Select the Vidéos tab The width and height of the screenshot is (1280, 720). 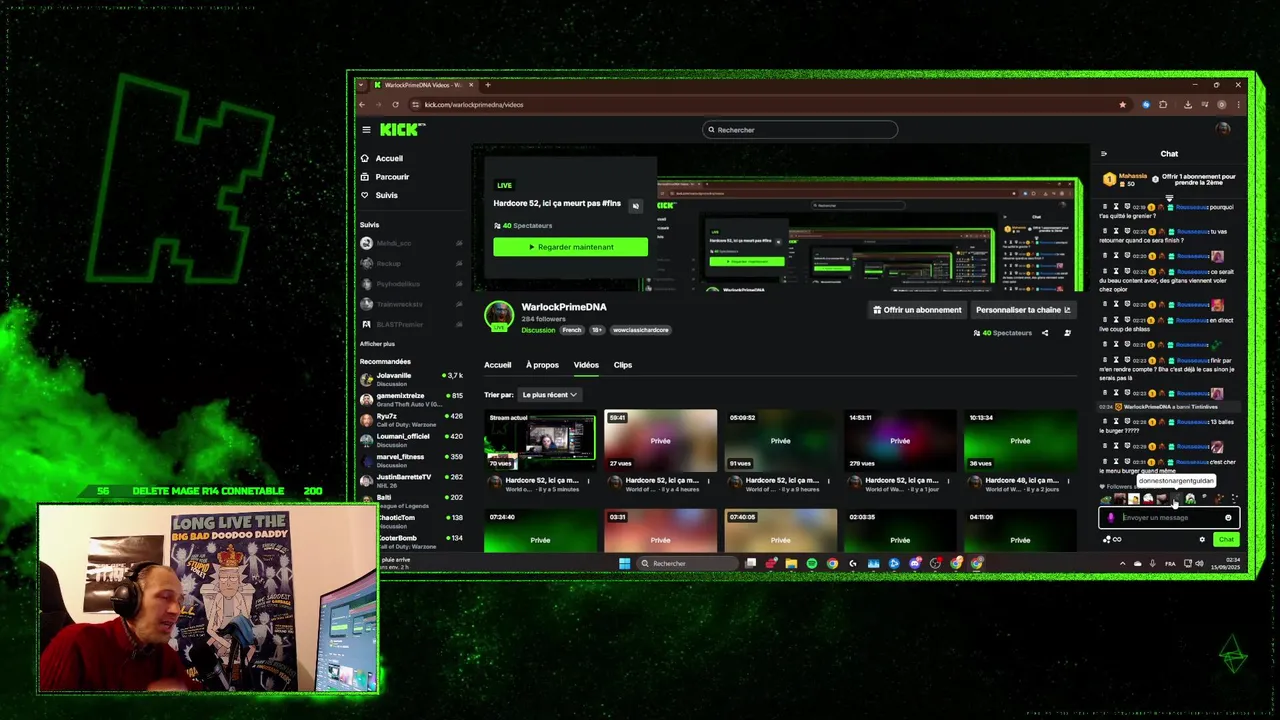click(x=586, y=365)
